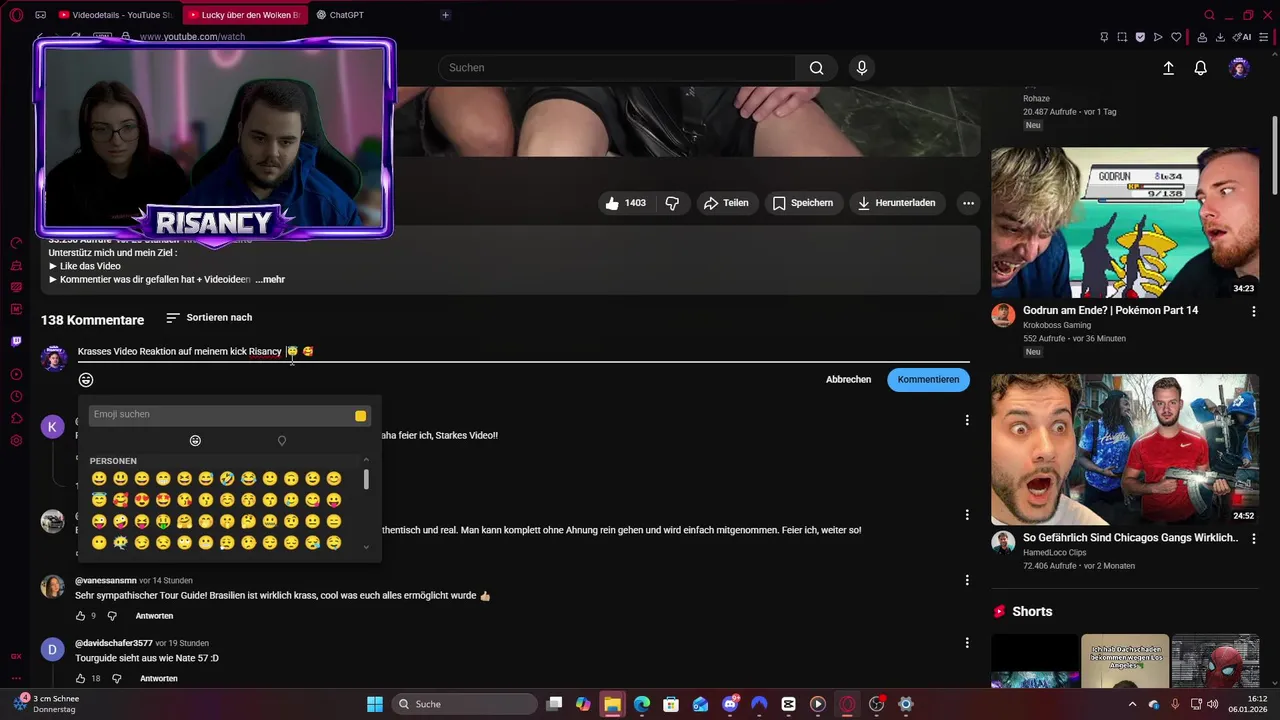Open the YouTube account avatar menu
1280x720 pixels.
tap(1239, 68)
